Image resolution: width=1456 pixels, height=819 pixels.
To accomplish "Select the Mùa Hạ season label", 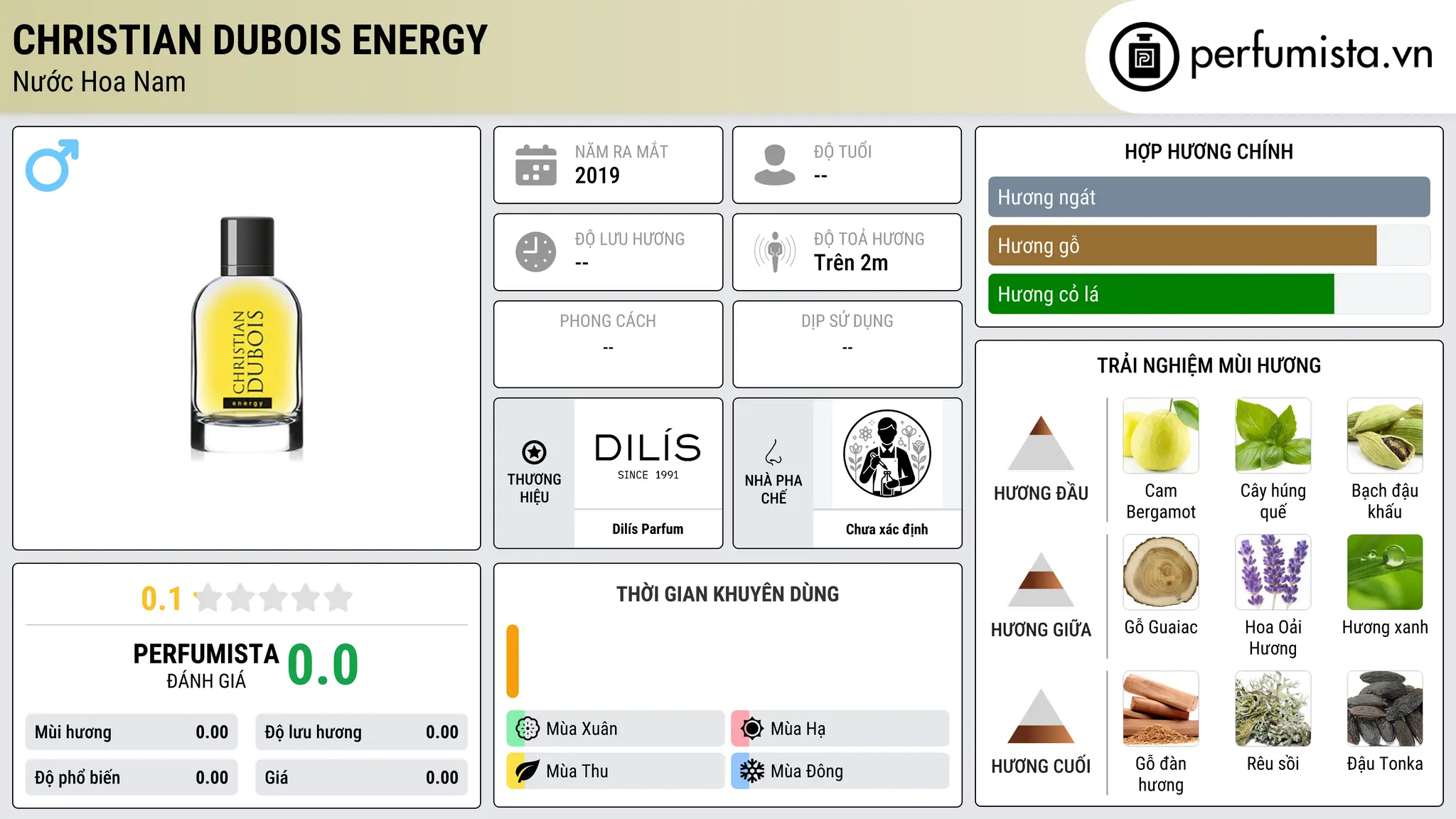I will click(x=798, y=729).
